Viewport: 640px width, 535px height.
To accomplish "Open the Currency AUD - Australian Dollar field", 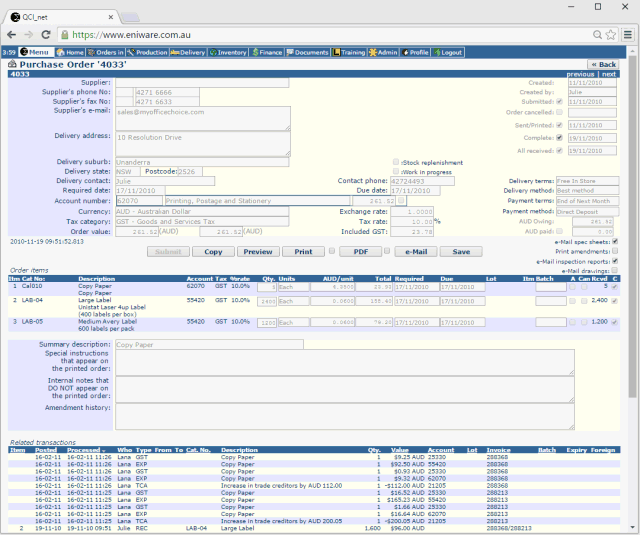I will [202, 211].
